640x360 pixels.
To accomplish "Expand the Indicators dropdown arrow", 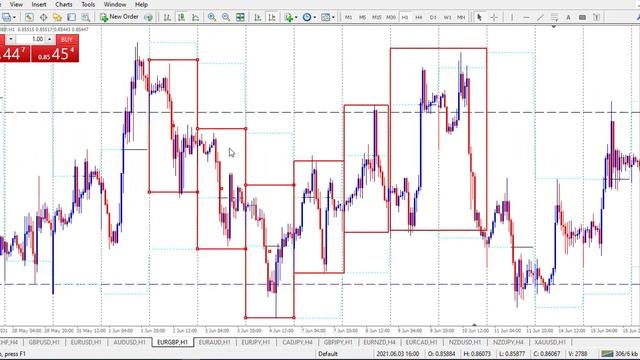I will click(x=296, y=18).
